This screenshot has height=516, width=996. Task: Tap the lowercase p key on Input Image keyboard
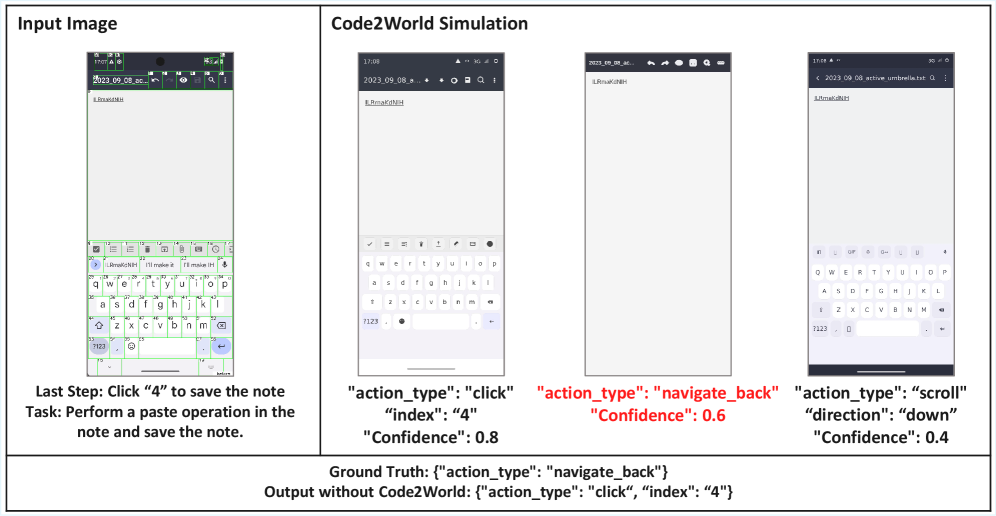(224, 284)
